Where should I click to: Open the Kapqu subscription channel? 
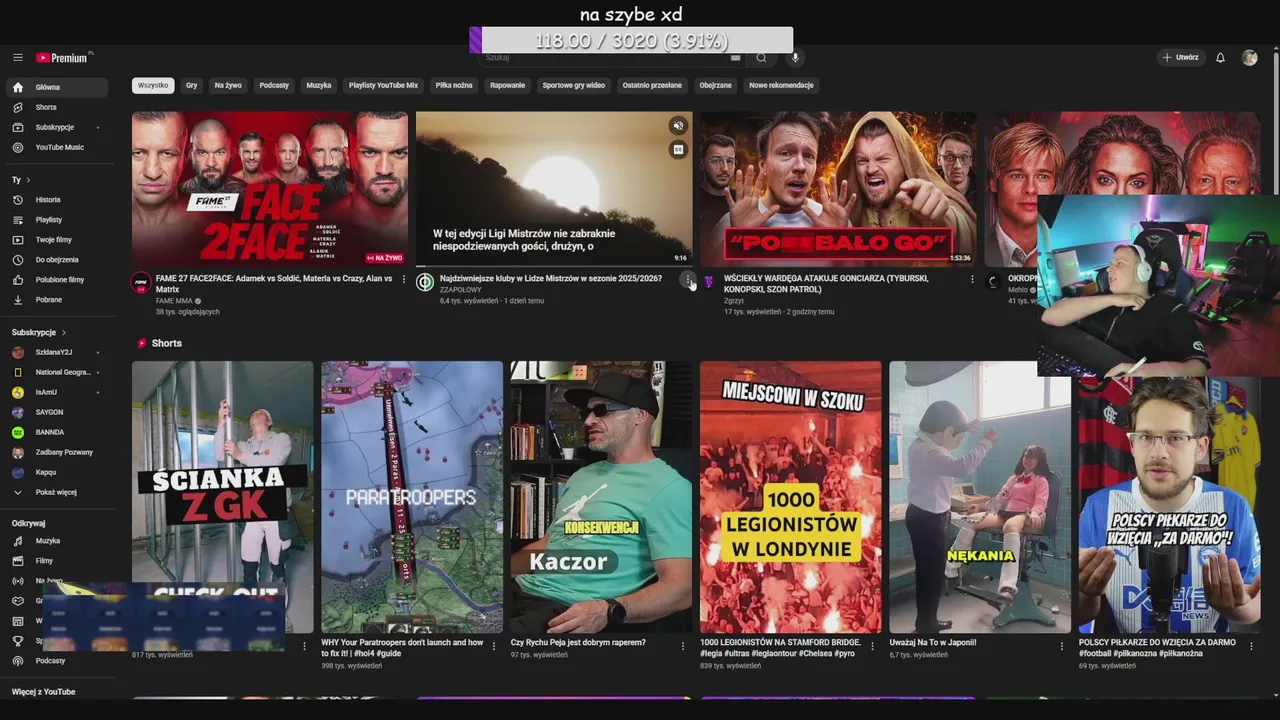[56, 472]
